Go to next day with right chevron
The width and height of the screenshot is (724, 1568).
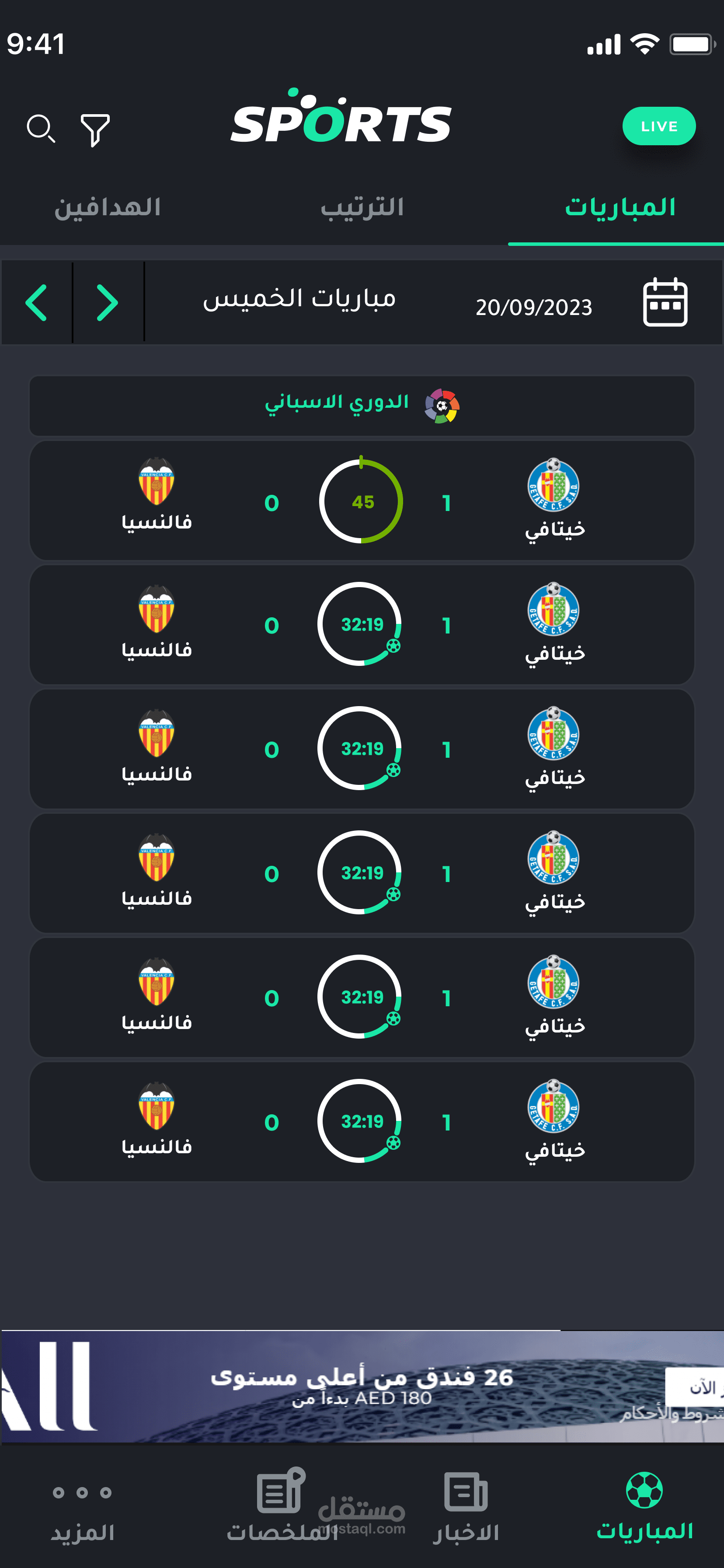108,302
